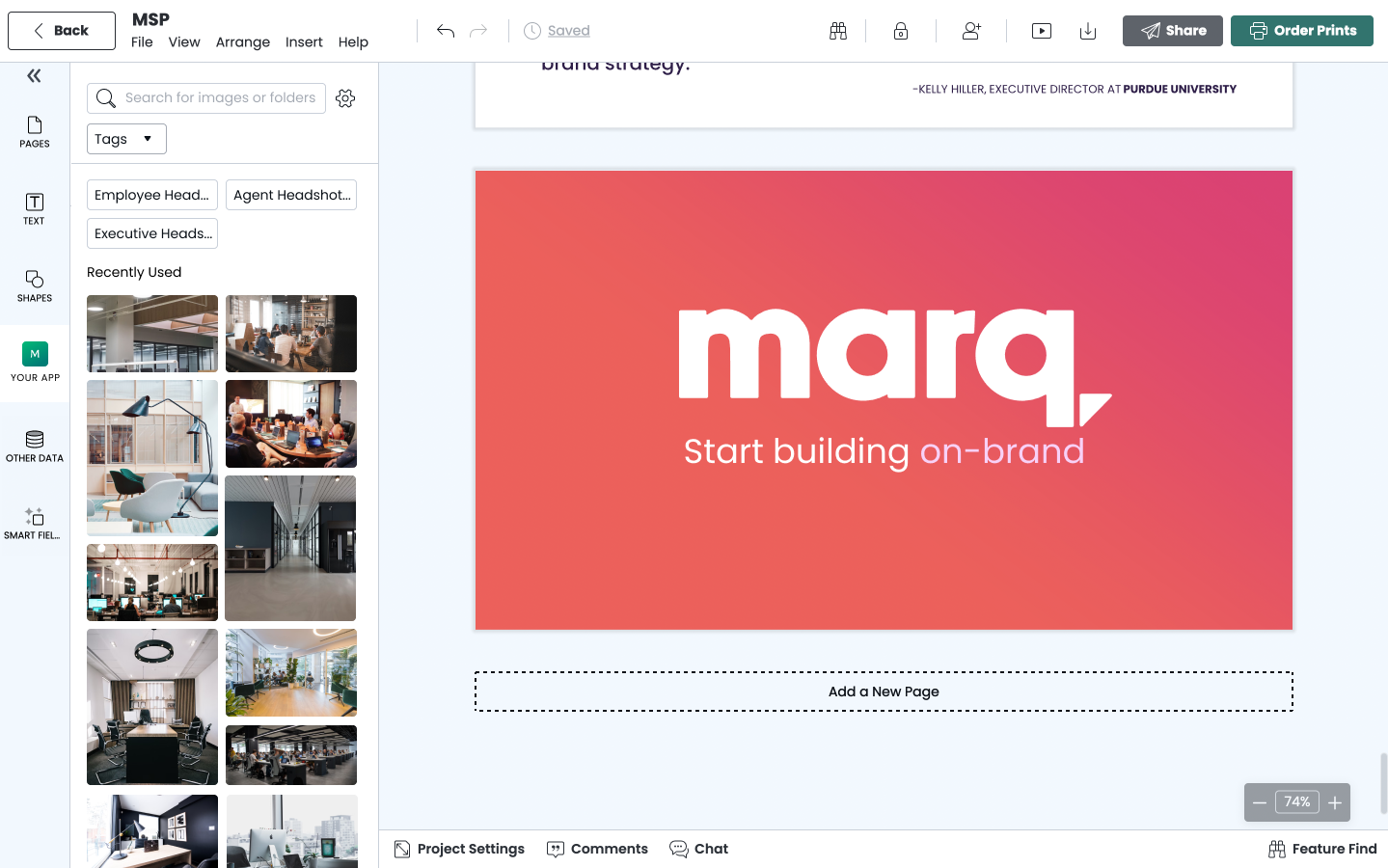1388x868 pixels.
Task: Open the Help menu
Action: [353, 42]
